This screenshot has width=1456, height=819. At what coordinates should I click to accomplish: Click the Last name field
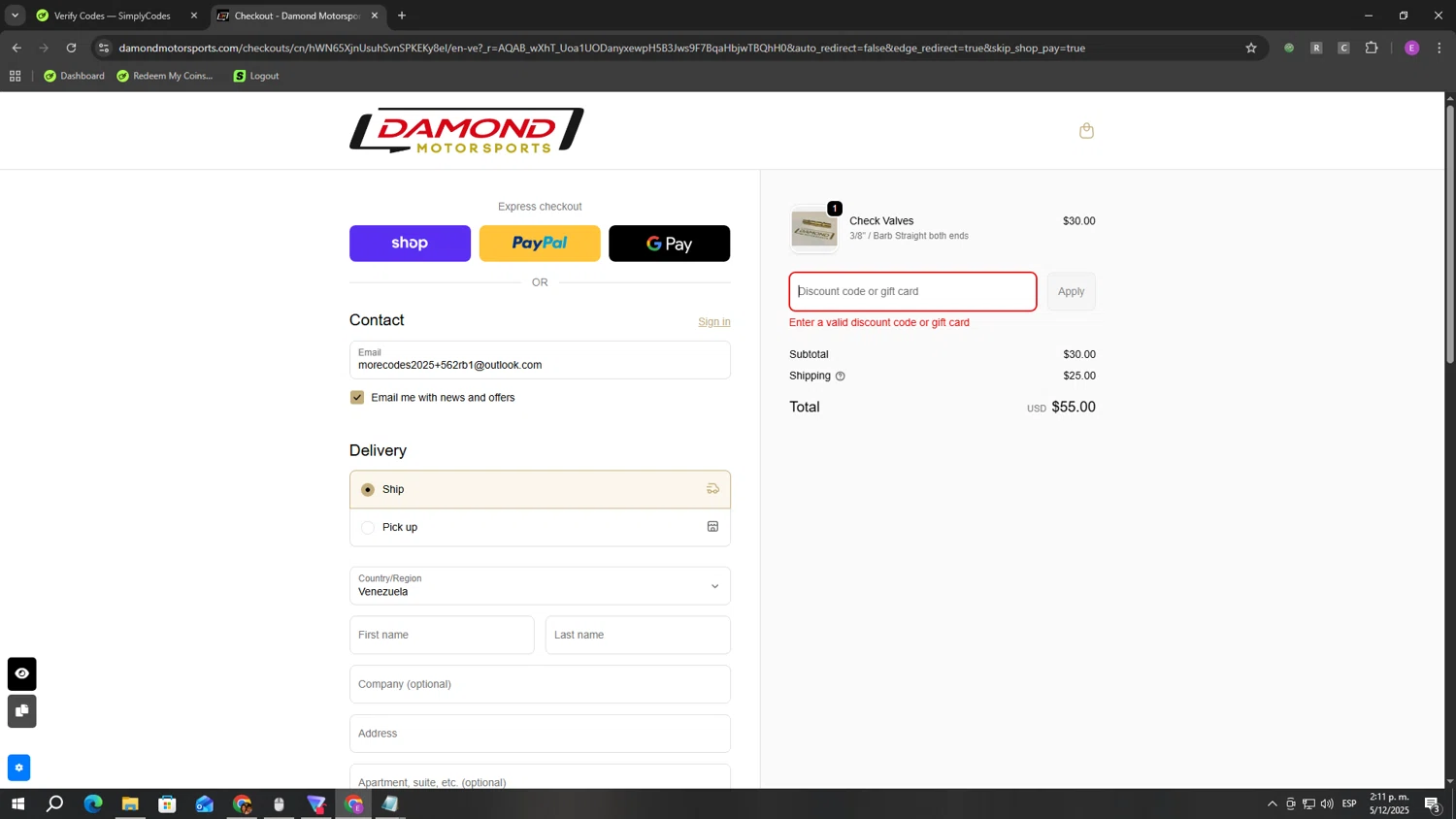pos(638,635)
